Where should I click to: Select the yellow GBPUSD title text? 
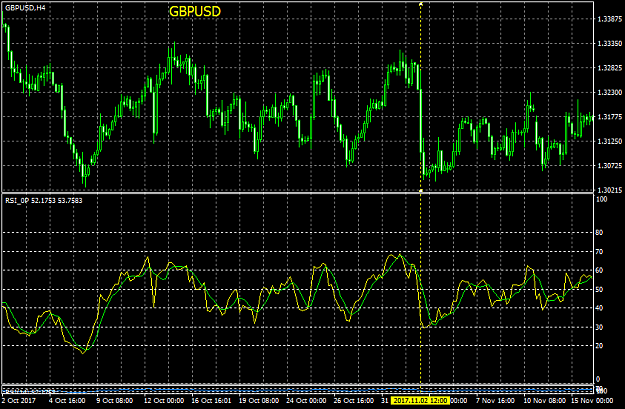[x=195, y=12]
